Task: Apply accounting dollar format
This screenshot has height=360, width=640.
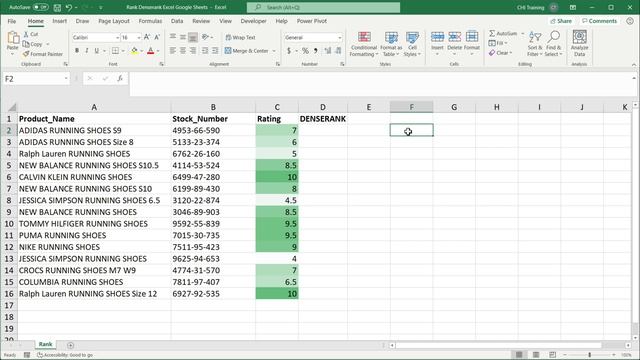Action: [x=289, y=51]
